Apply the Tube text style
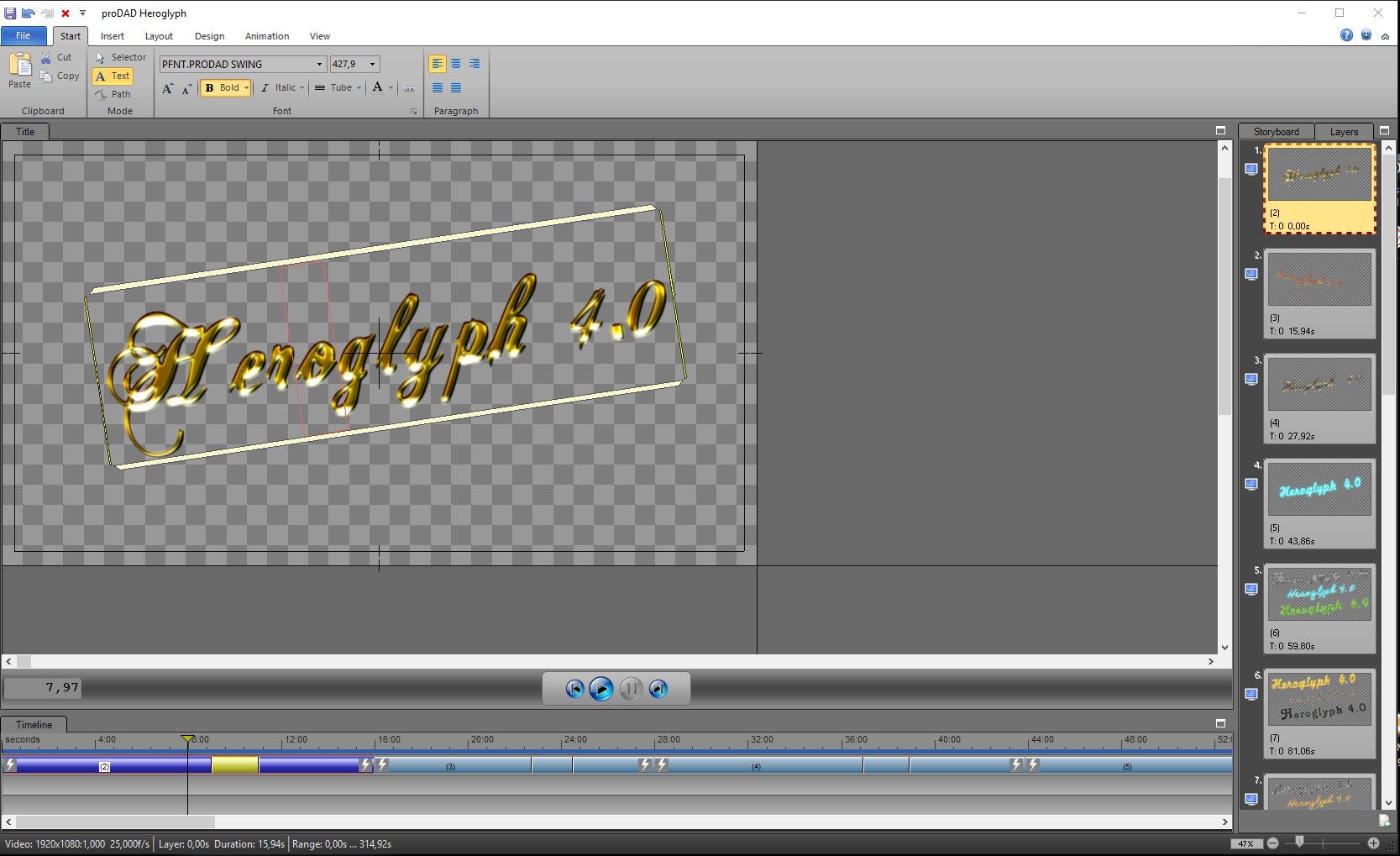 (x=333, y=87)
